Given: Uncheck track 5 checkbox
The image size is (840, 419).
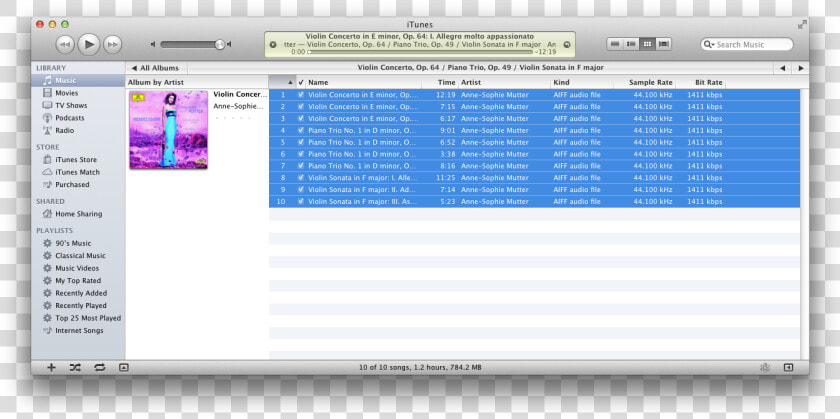Looking at the screenshot, I should point(301,143).
